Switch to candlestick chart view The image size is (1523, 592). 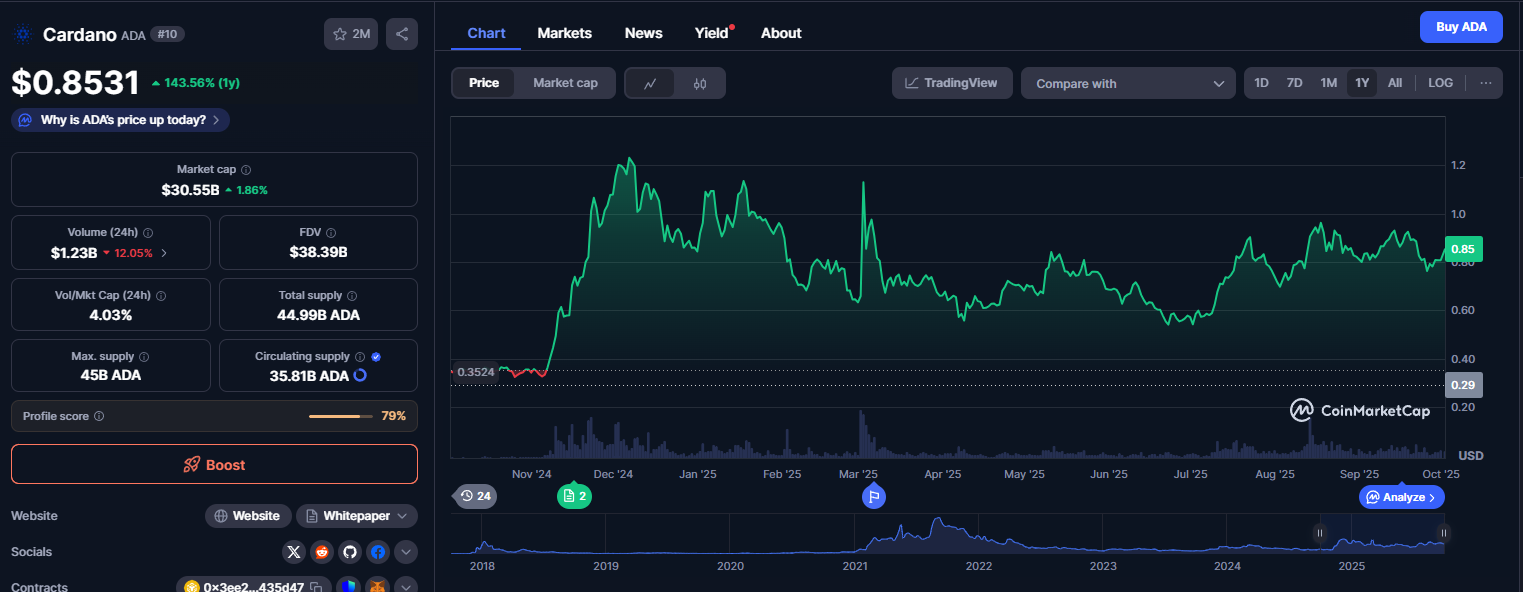click(700, 83)
